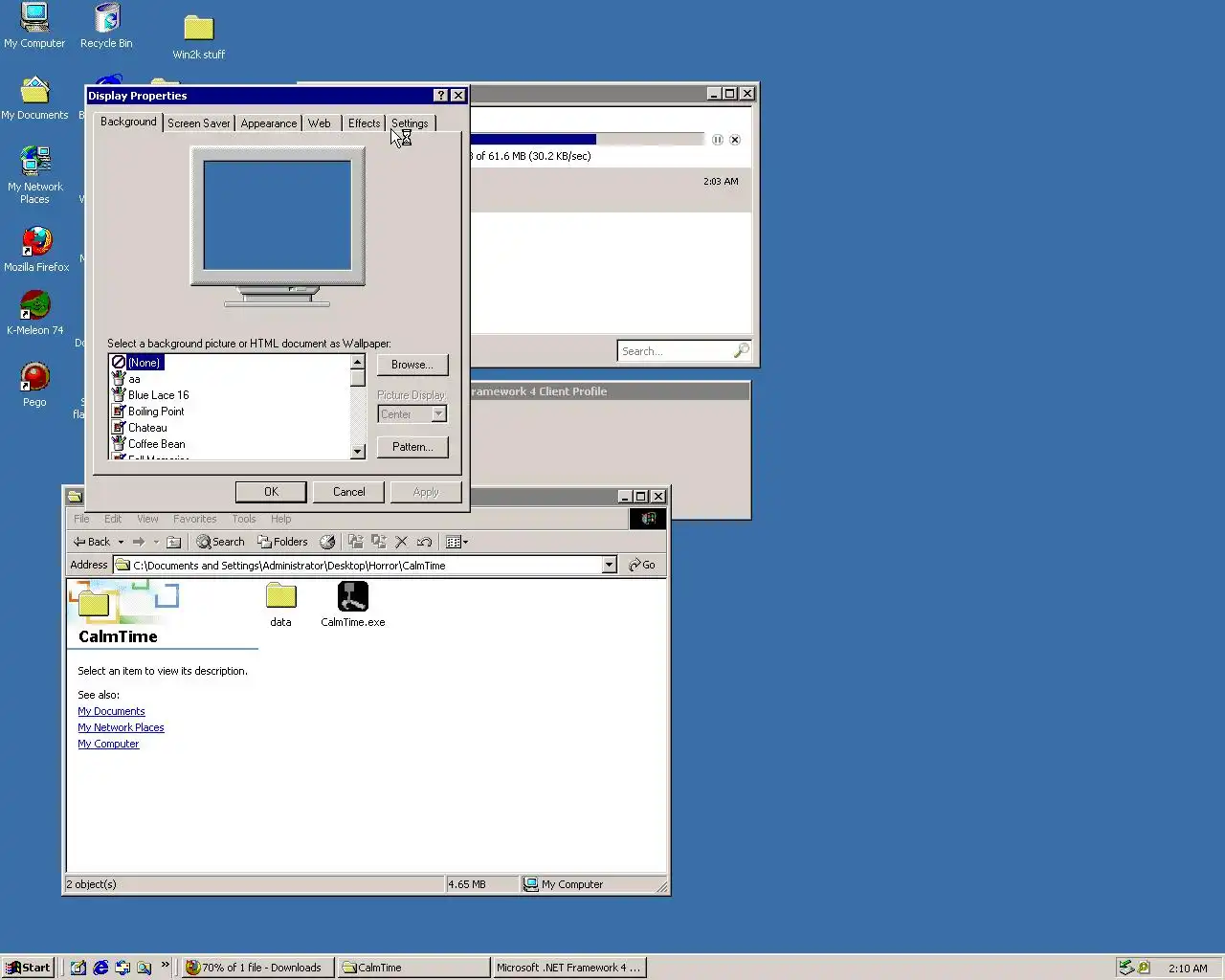Click OK in Display Properties

(271, 492)
